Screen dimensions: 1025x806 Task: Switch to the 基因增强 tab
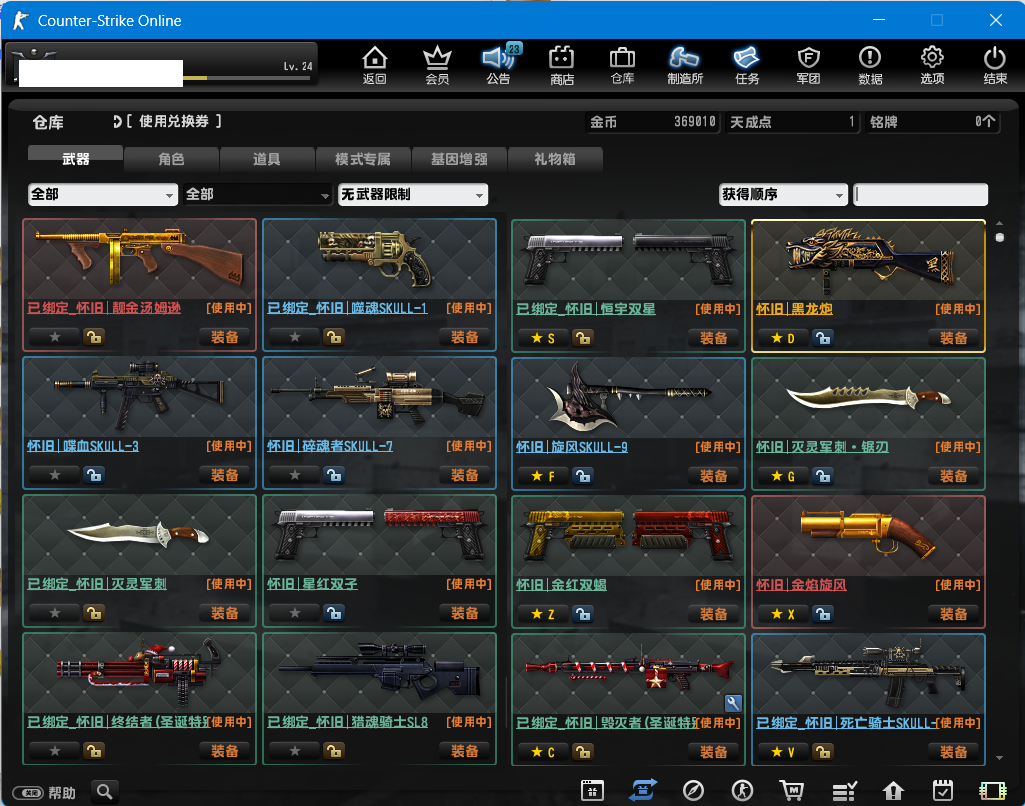[459, 159]
